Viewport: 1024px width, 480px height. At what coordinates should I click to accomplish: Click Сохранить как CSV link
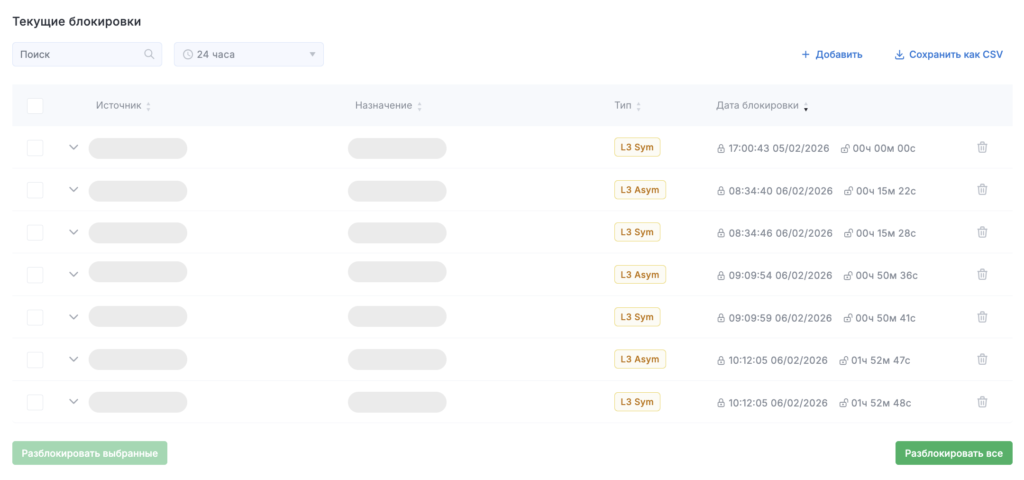tap(948, 55)
